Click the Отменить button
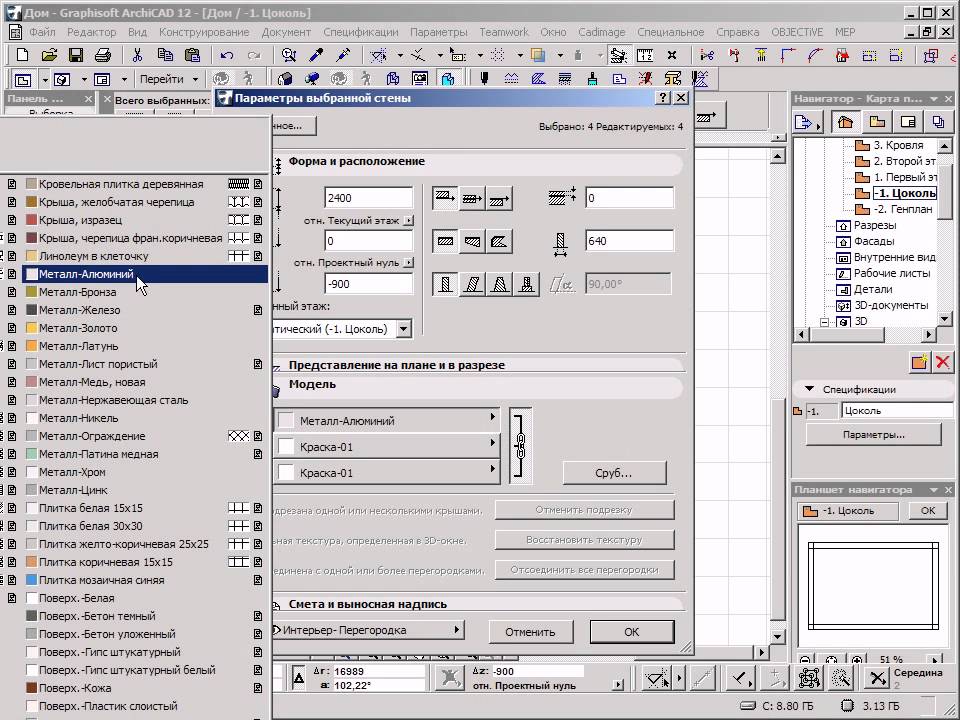The image size is (960, 720). point(530,632)
